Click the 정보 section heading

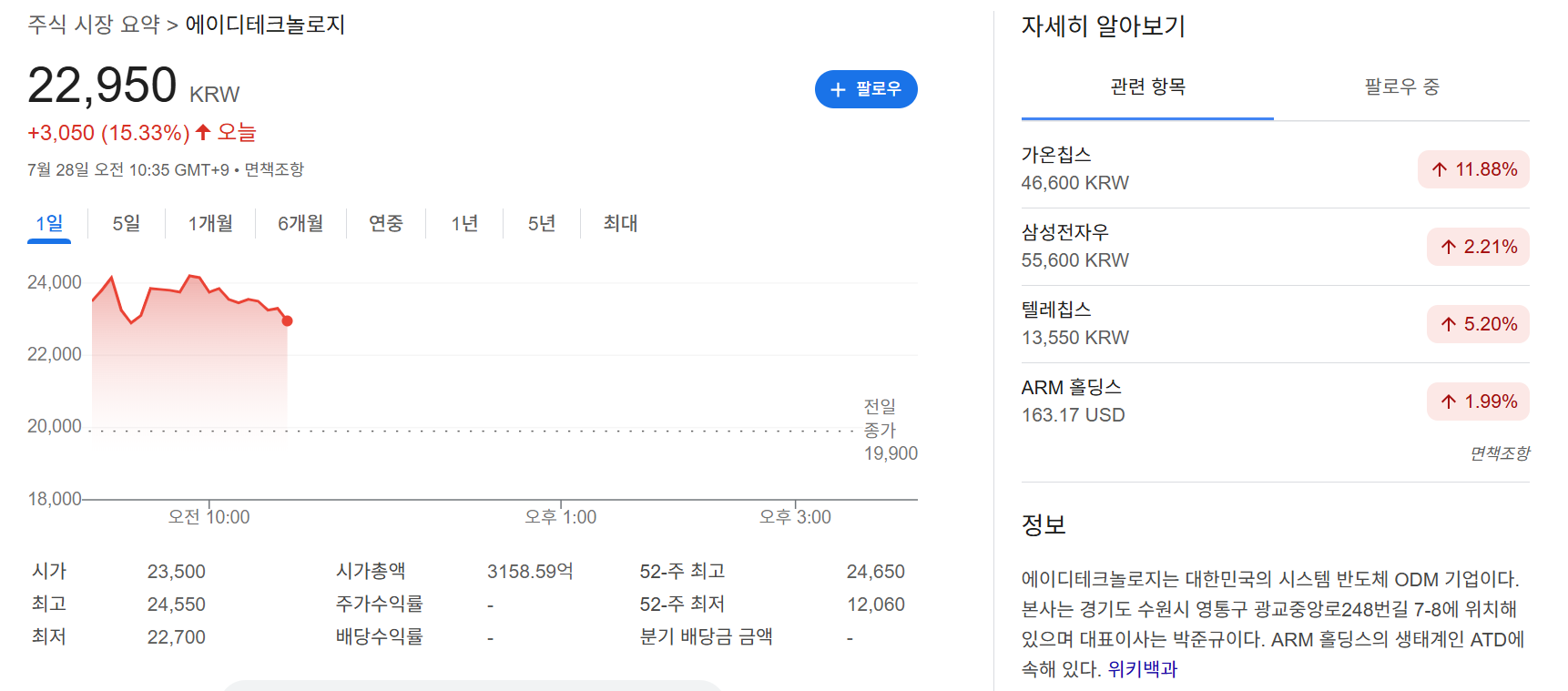coord(1044,524)
